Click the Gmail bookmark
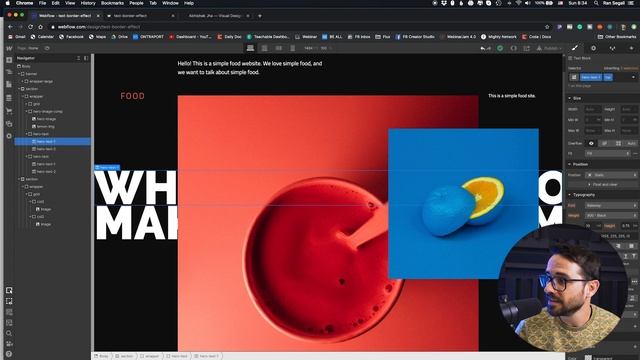This screenshot has width=640, height=360. click(17, 37)
